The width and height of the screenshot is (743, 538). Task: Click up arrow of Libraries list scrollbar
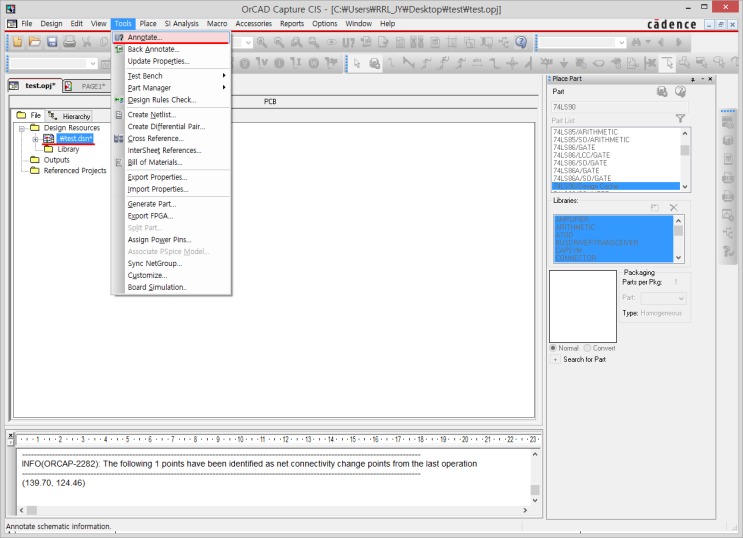coord(678,221)
